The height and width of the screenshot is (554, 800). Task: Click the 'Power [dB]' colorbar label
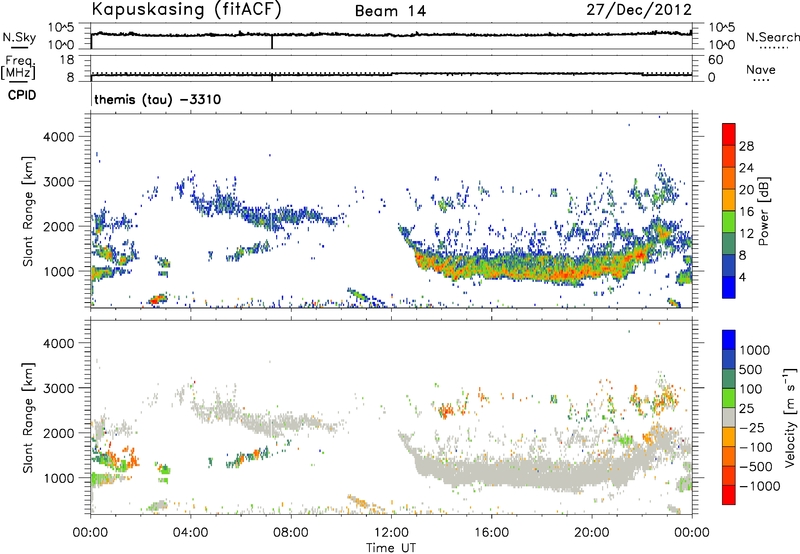pyautogui.click(x=764, y=211)
